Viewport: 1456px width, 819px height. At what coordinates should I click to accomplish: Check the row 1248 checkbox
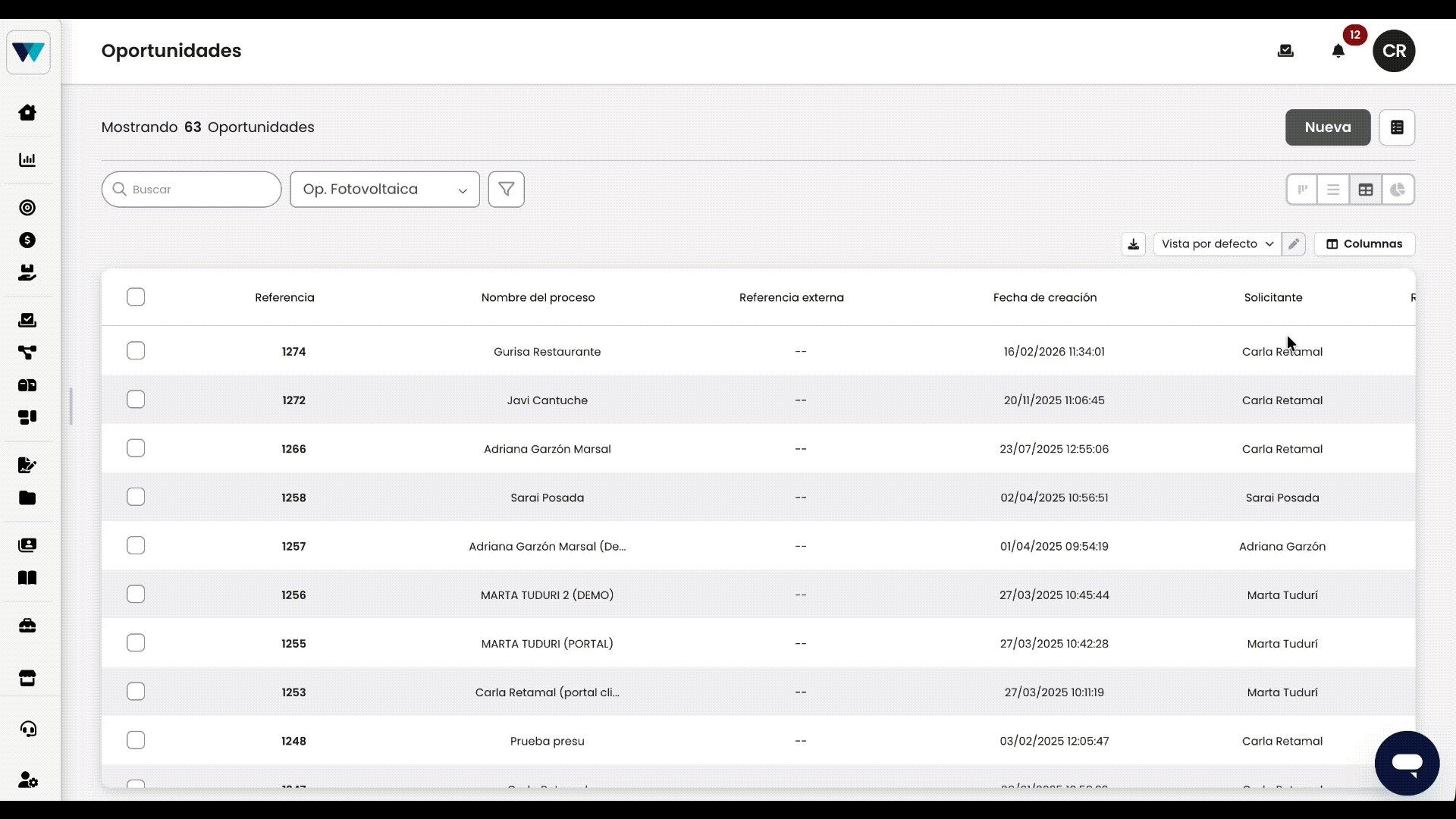tap(136, 740)
